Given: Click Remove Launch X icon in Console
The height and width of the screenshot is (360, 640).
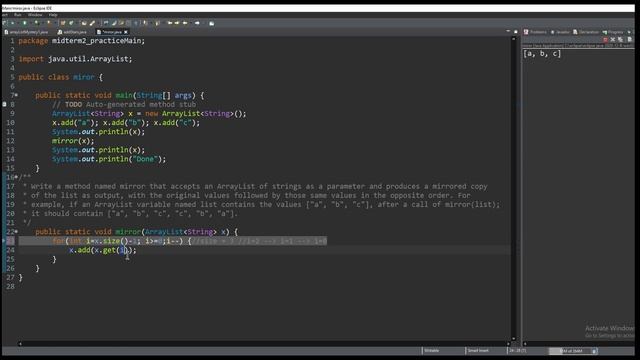Looking at the screenshot, I should tap(613, 40).
